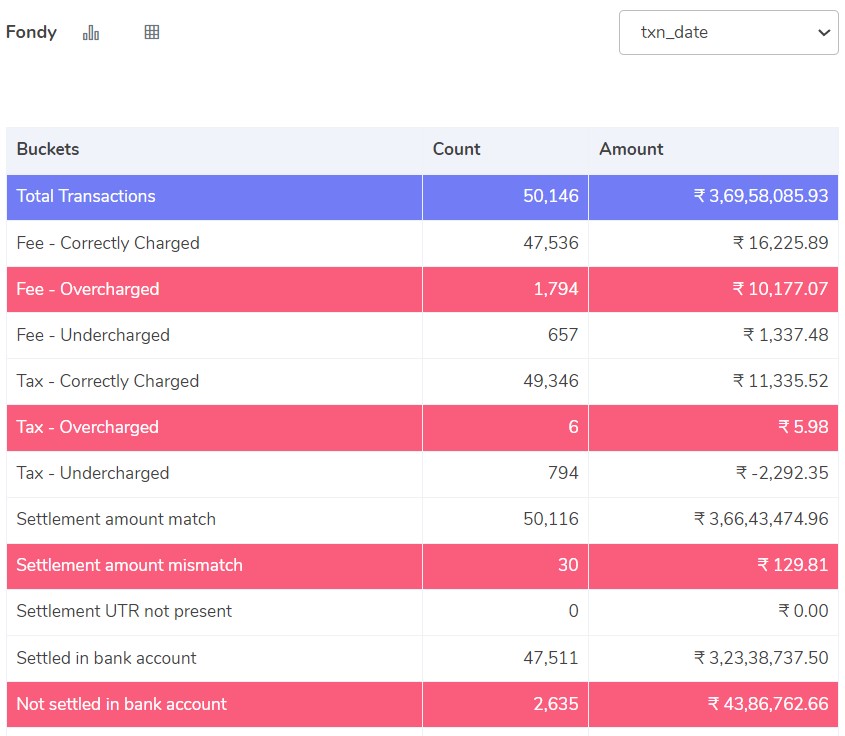Screen dimensions: 845x736
Task: Select the chart visualization icon beside Fondy
Action: click(x=91, y=32)
